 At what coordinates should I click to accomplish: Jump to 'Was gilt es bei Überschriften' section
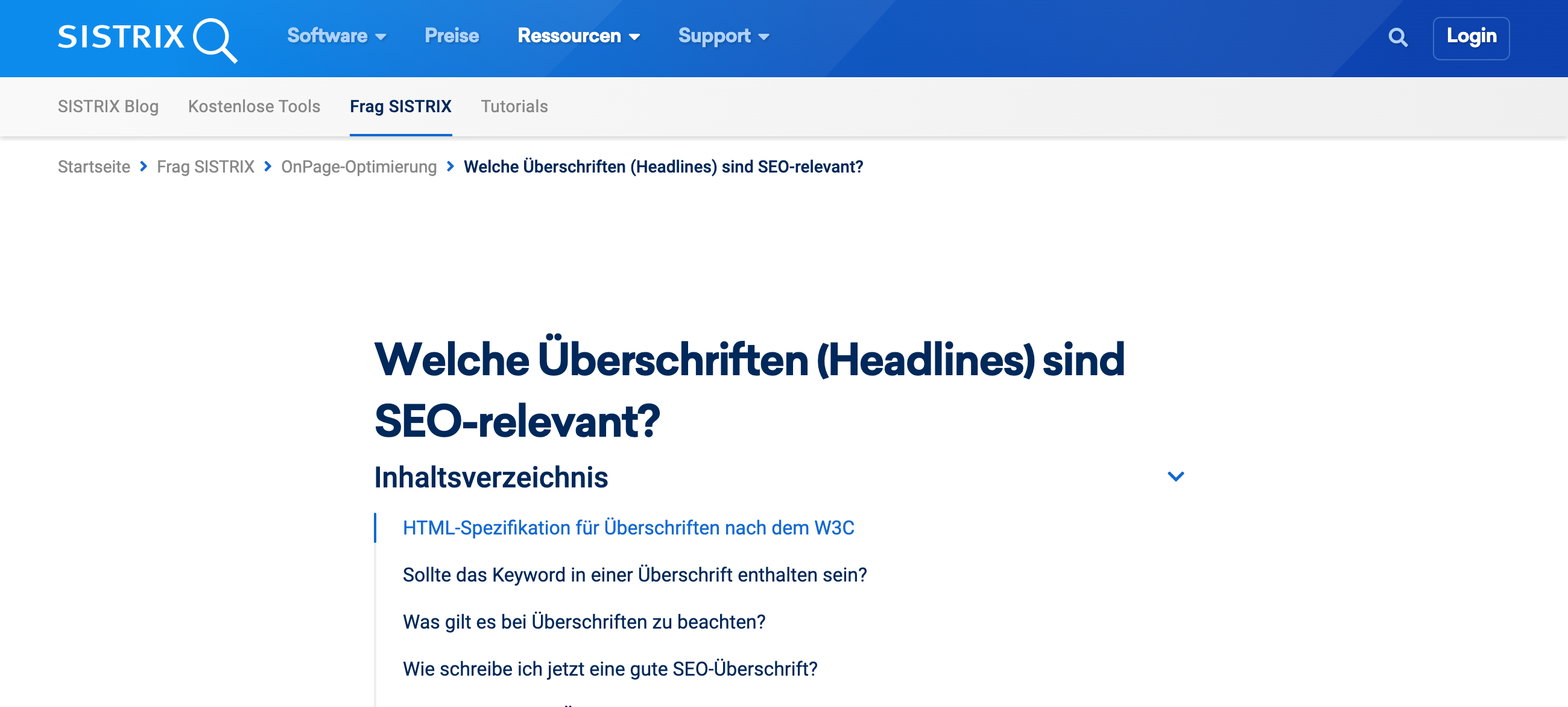click(584, 622)
